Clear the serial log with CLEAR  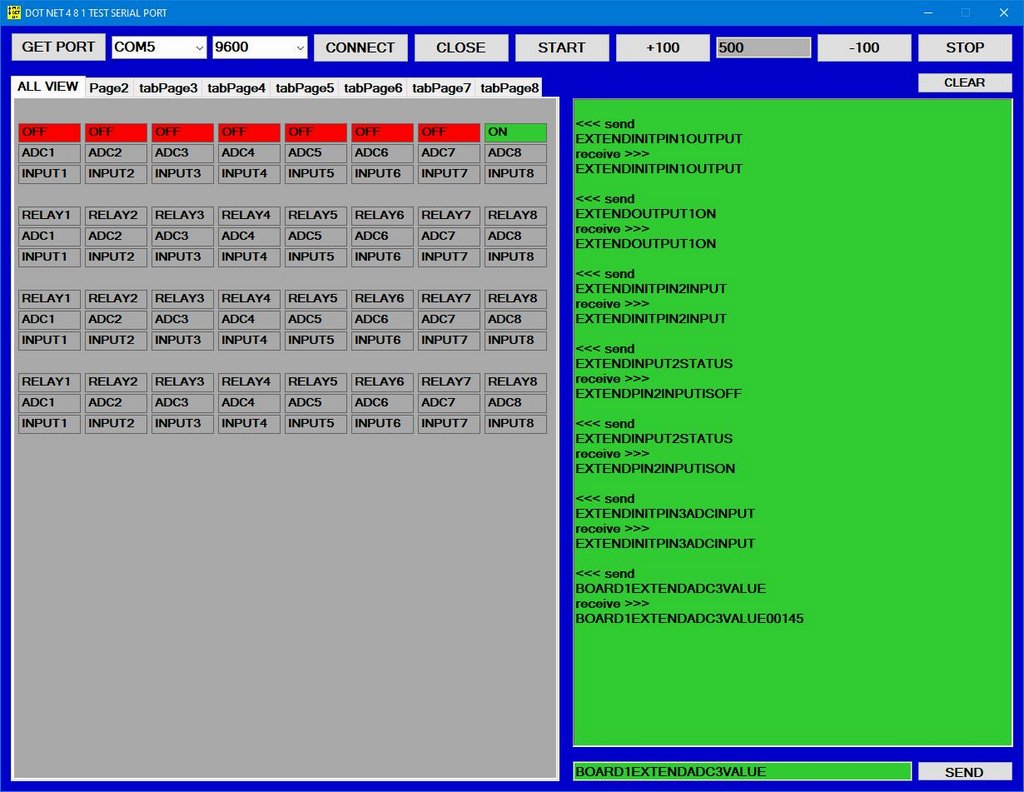click(x=965, y=83)
